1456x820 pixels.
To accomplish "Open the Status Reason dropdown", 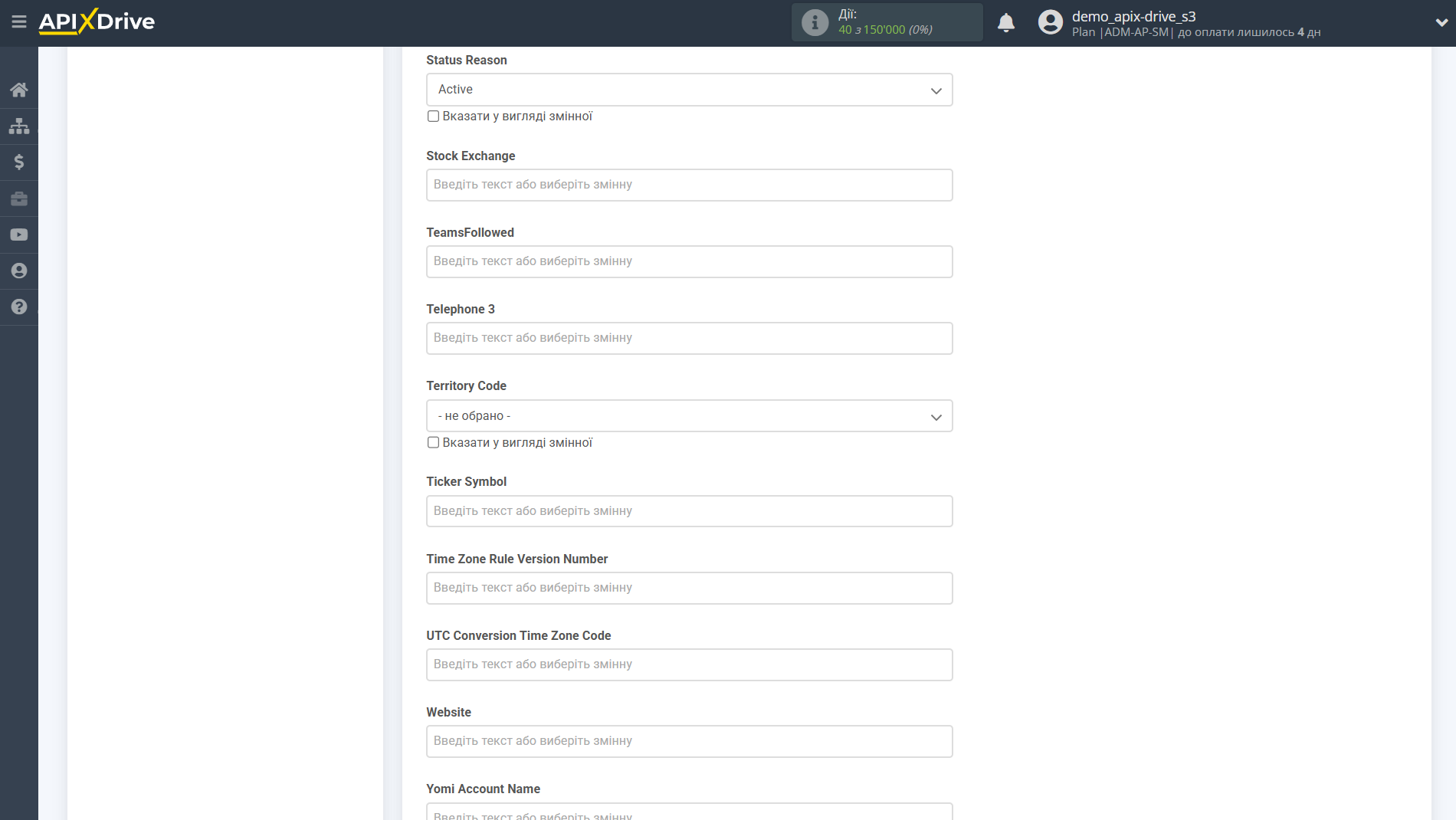I will pos(689,90).
